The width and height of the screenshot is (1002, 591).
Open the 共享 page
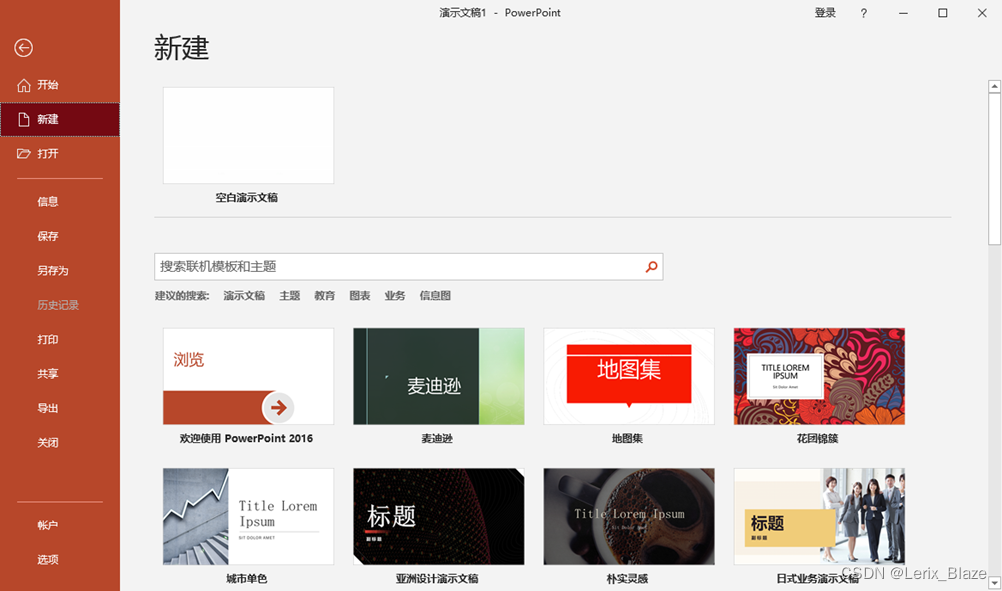click(48, 374)
